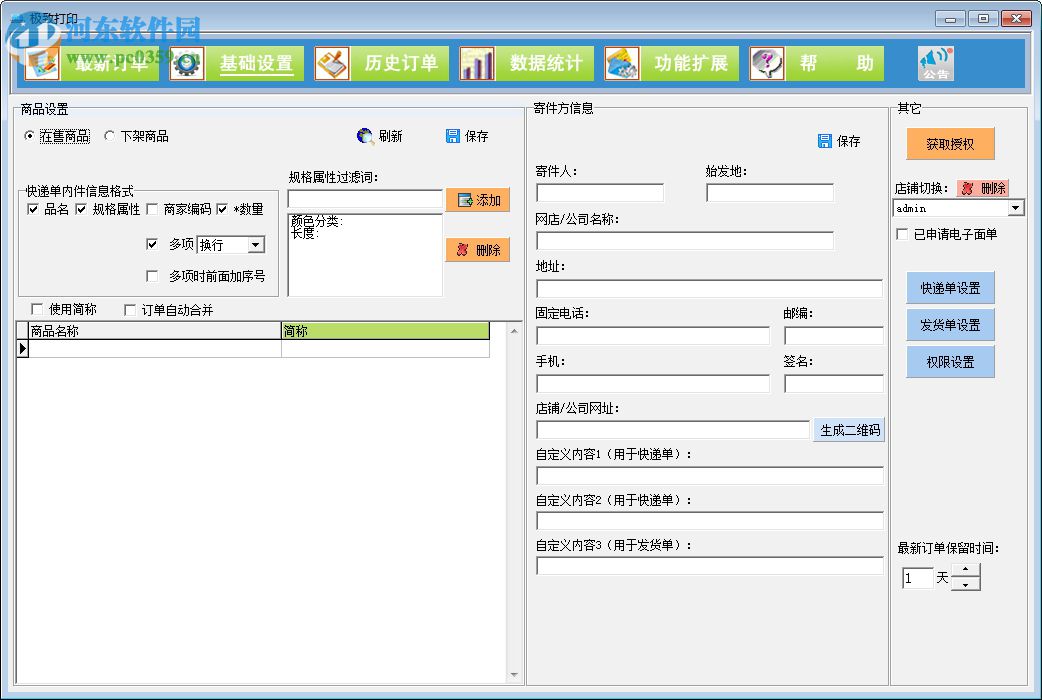Click the 基础设置 gear icon
The image size is (1042, 700).
click(x=187, y=64)
